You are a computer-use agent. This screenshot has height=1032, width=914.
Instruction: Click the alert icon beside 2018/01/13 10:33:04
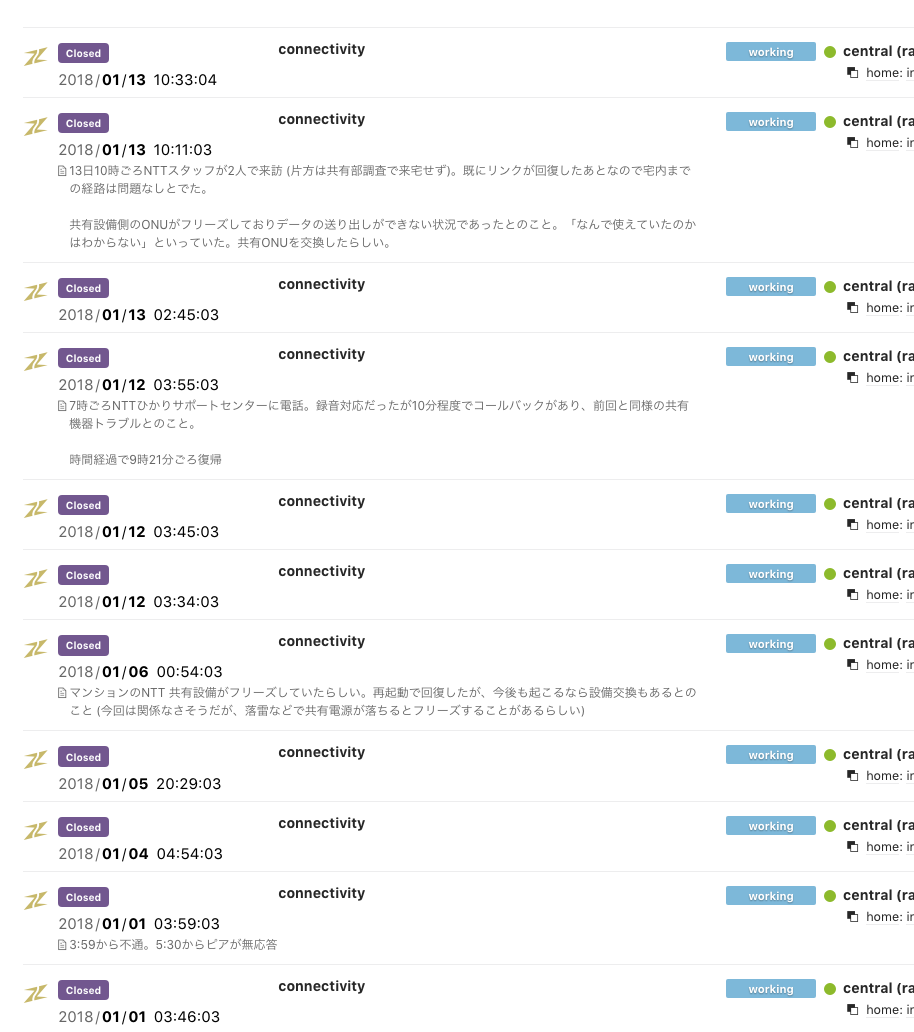click(36, 57)
